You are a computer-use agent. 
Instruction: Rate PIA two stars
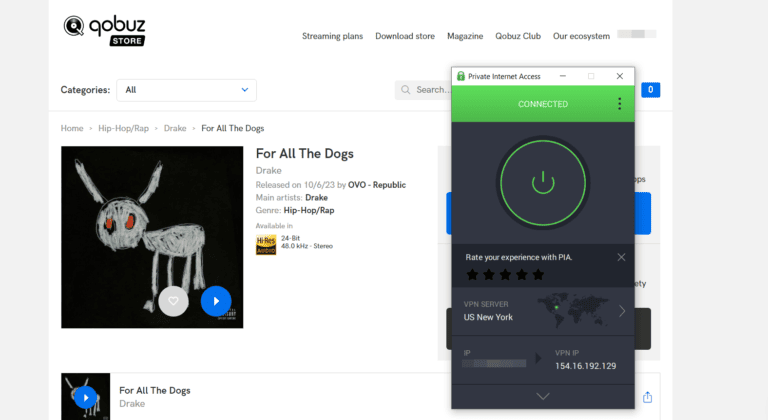pos(489,275)
